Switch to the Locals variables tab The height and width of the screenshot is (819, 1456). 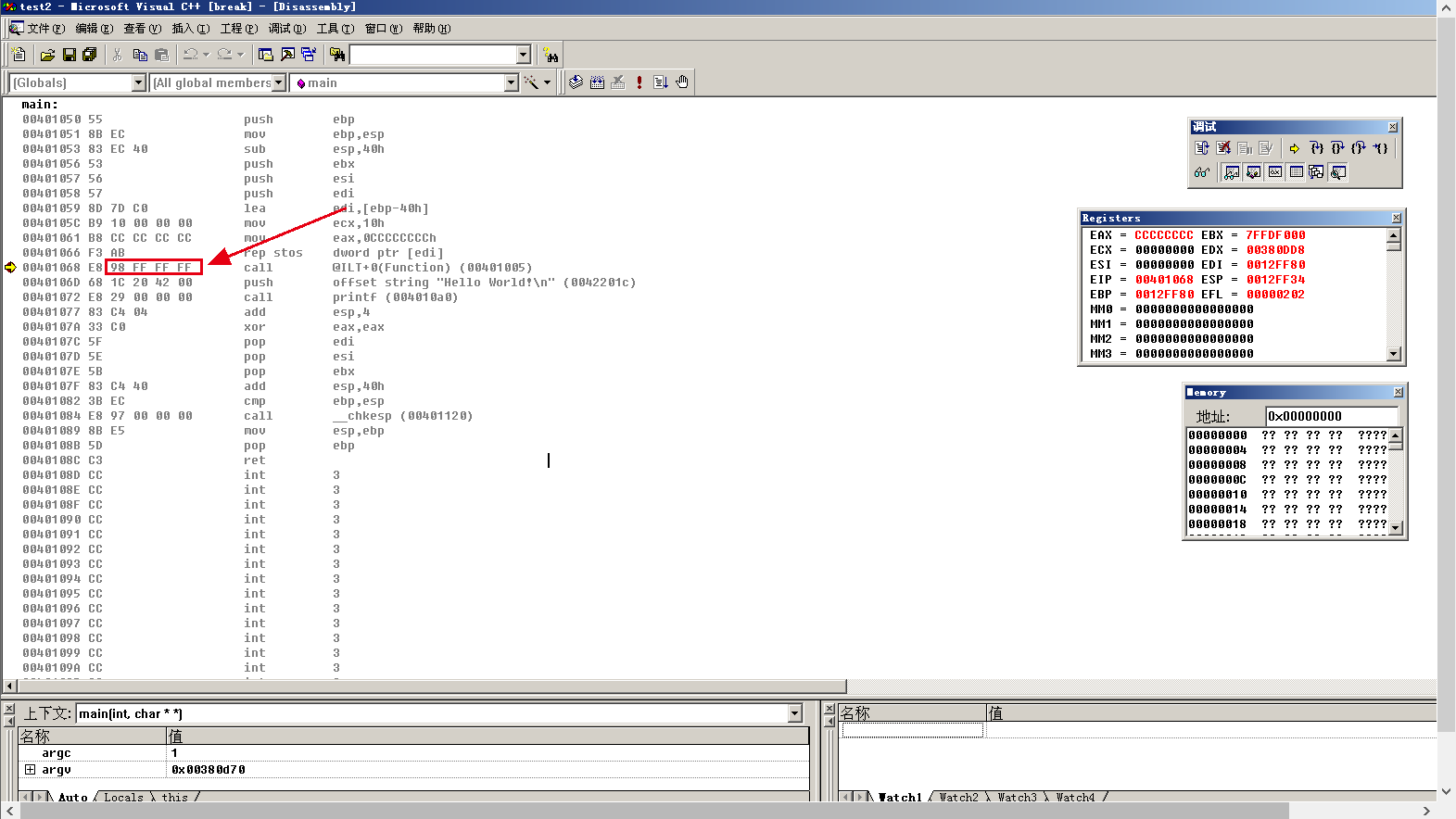coord(123,797)
